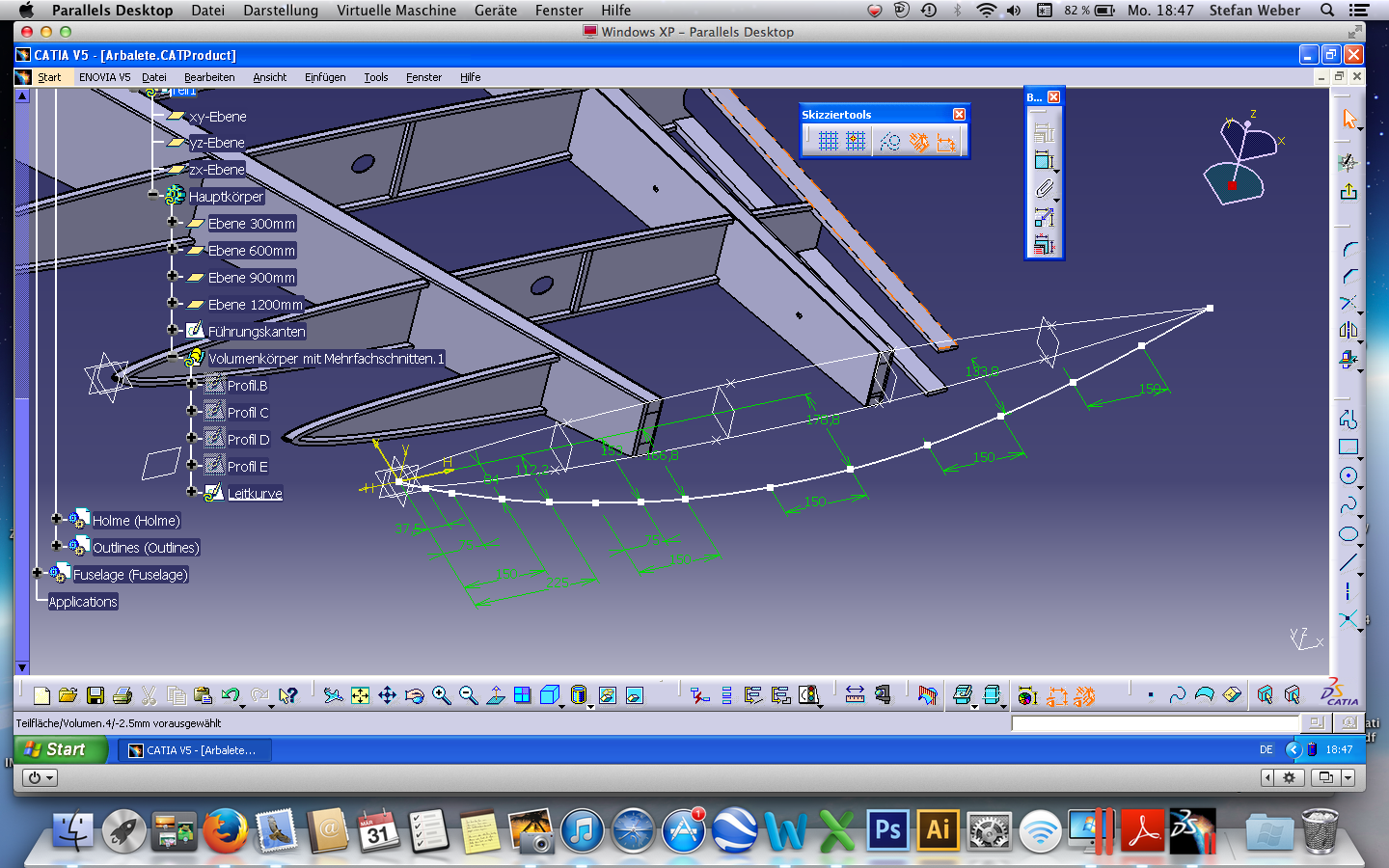1389x868 pixels.
Task: Toggle Dimensional Constraints in Skizziertools
Action: [x=946, y=142]
